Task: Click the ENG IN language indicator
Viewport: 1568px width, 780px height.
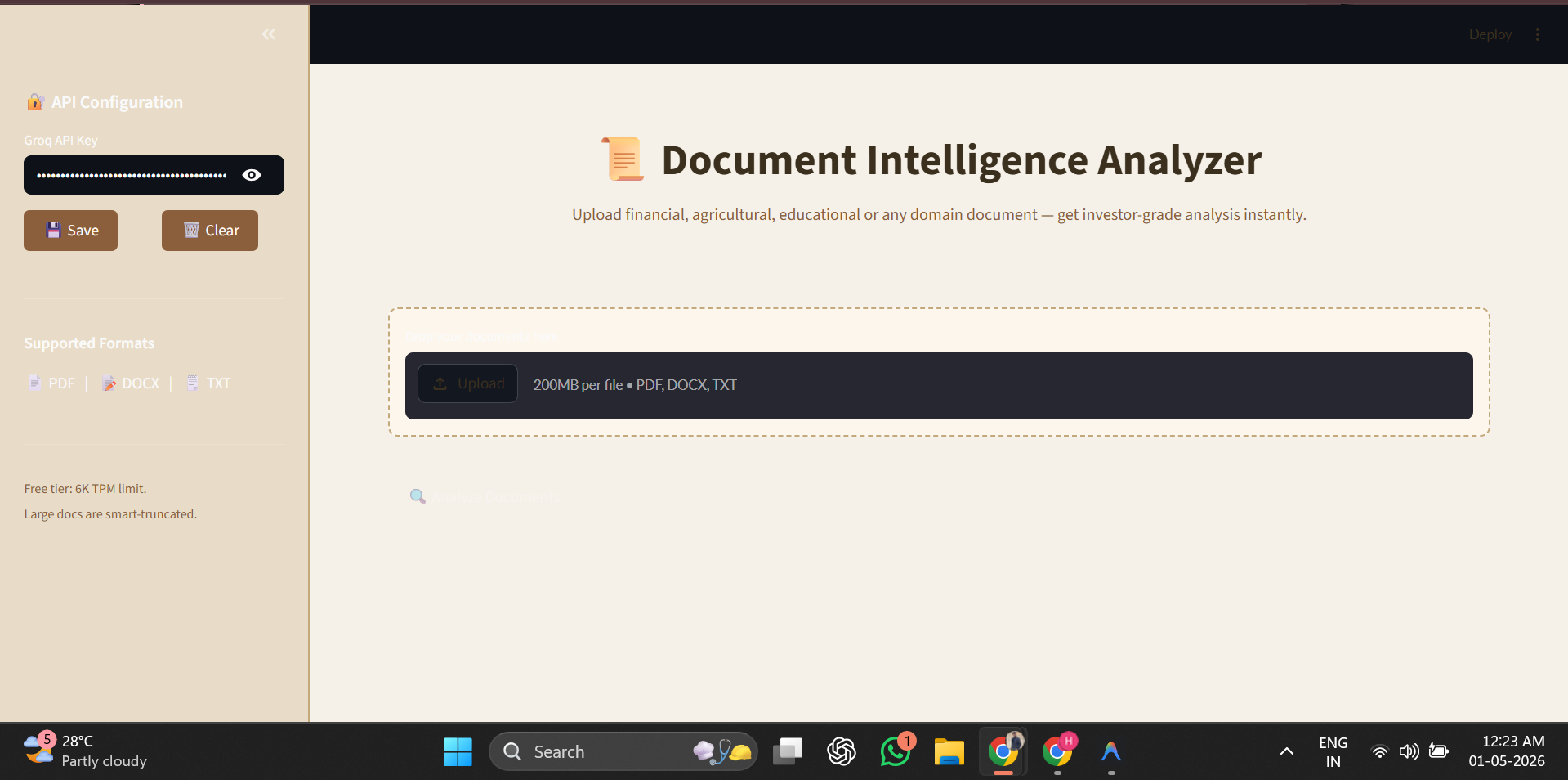Action: coord(1333,751)
